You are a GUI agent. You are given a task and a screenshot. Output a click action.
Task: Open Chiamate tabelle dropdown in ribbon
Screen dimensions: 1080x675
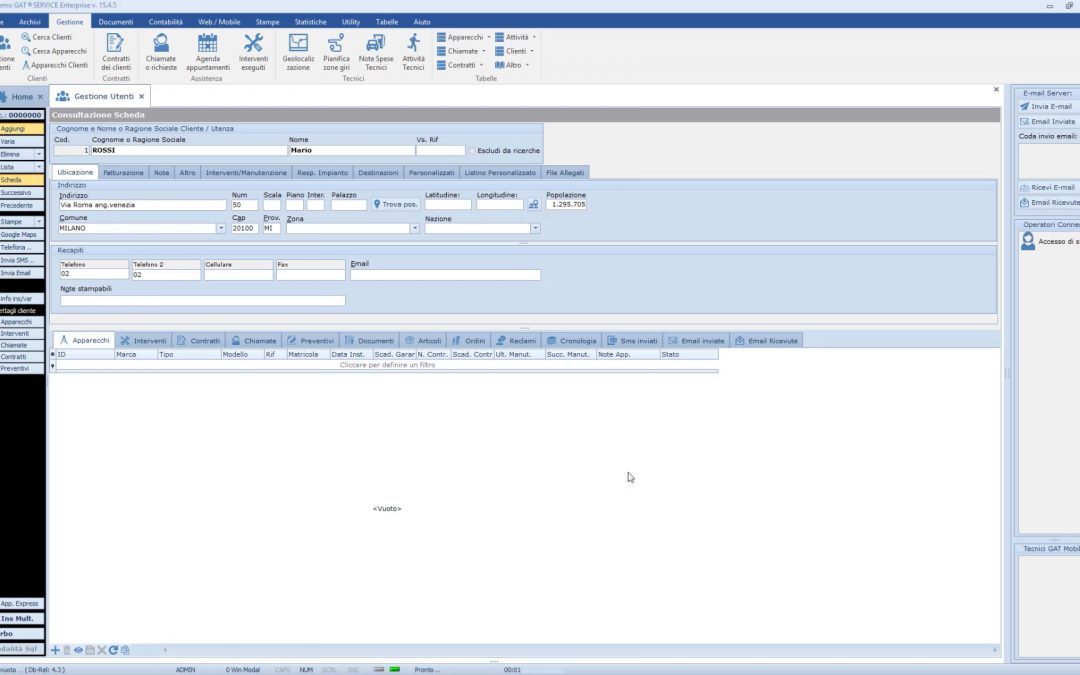(461, 51)
